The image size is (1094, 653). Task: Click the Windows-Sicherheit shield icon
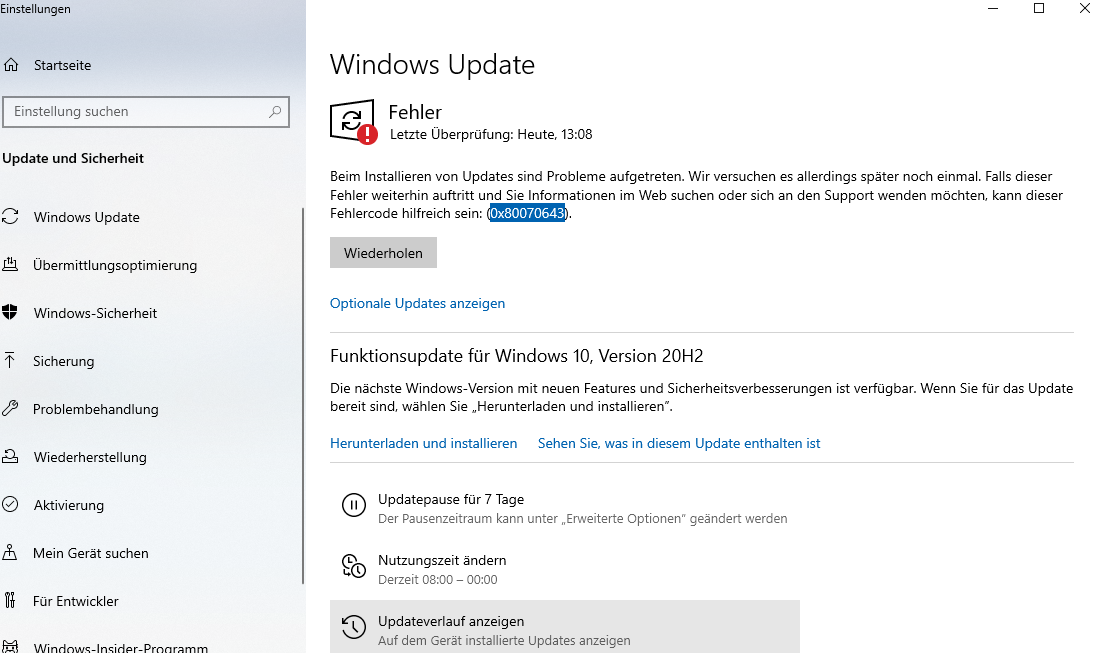[x=10, y=313]
